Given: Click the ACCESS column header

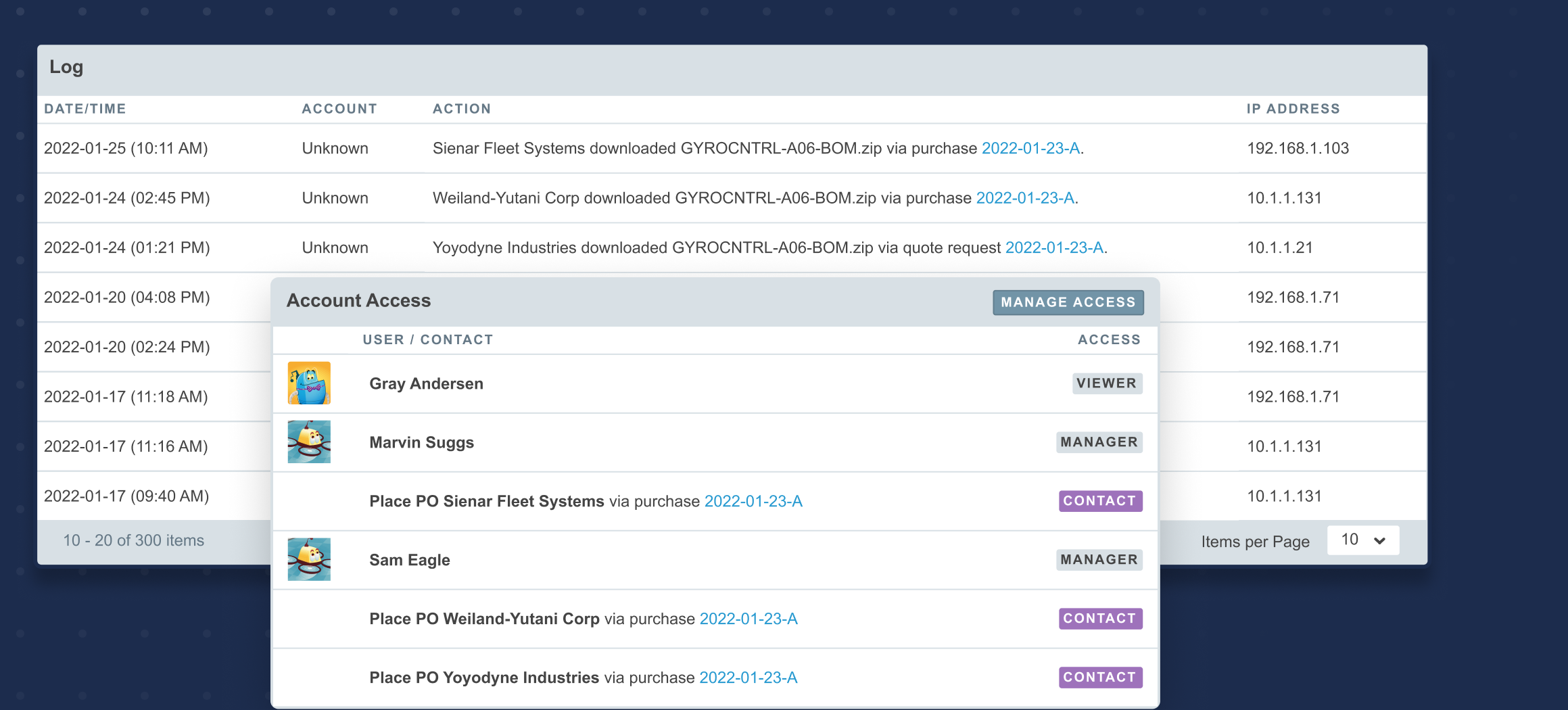Looking at the screenshot, I should pyautogui.click(x=1109, y=339).
